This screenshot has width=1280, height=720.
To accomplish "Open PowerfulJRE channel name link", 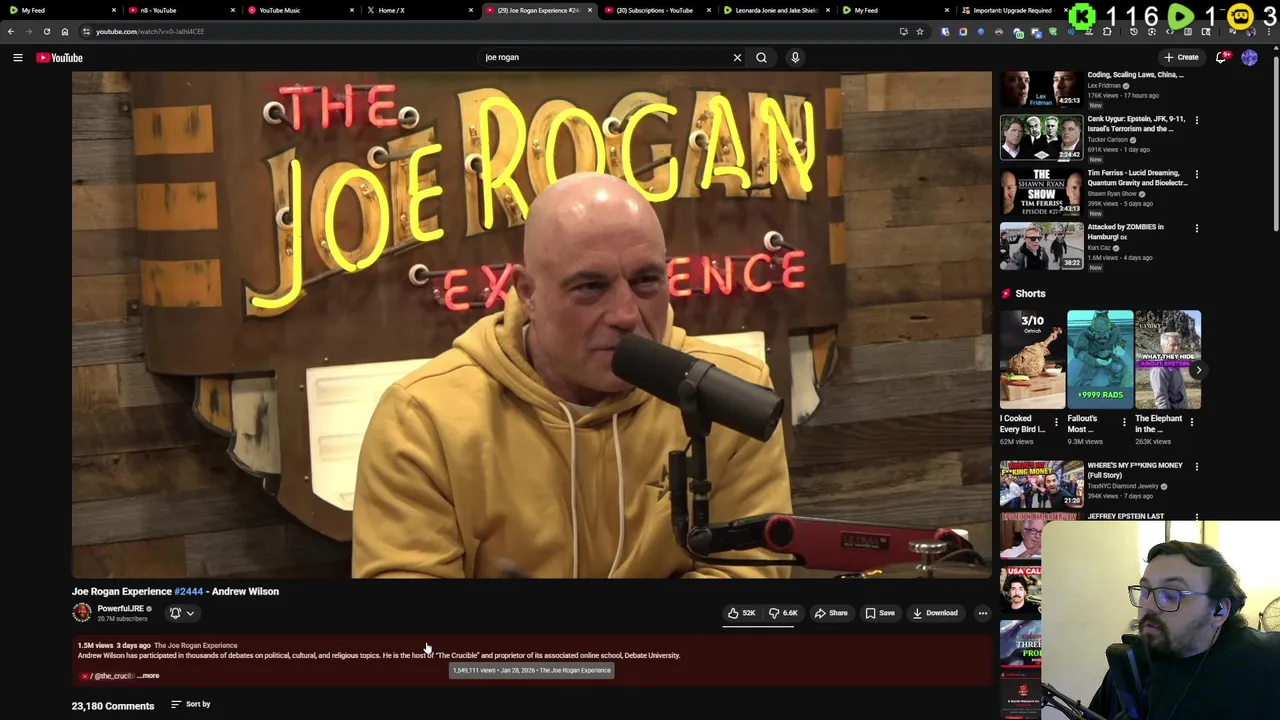I will tap(121, 608).
